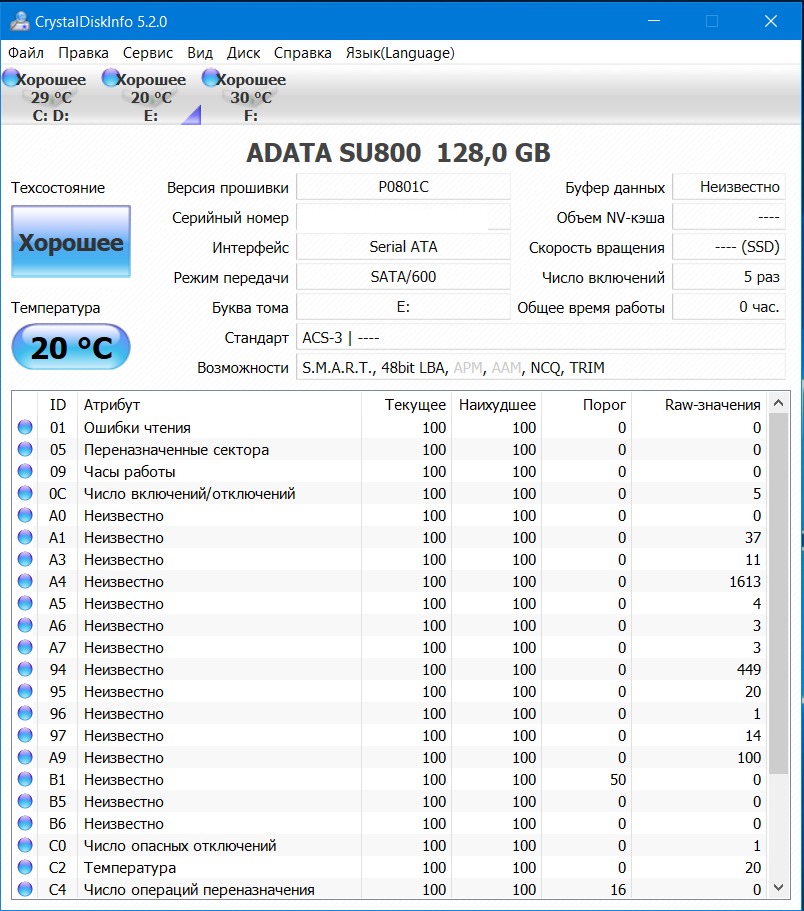804x911 pixels.
Task: Click the status orb for attribute A6
Action: (25, 625)
